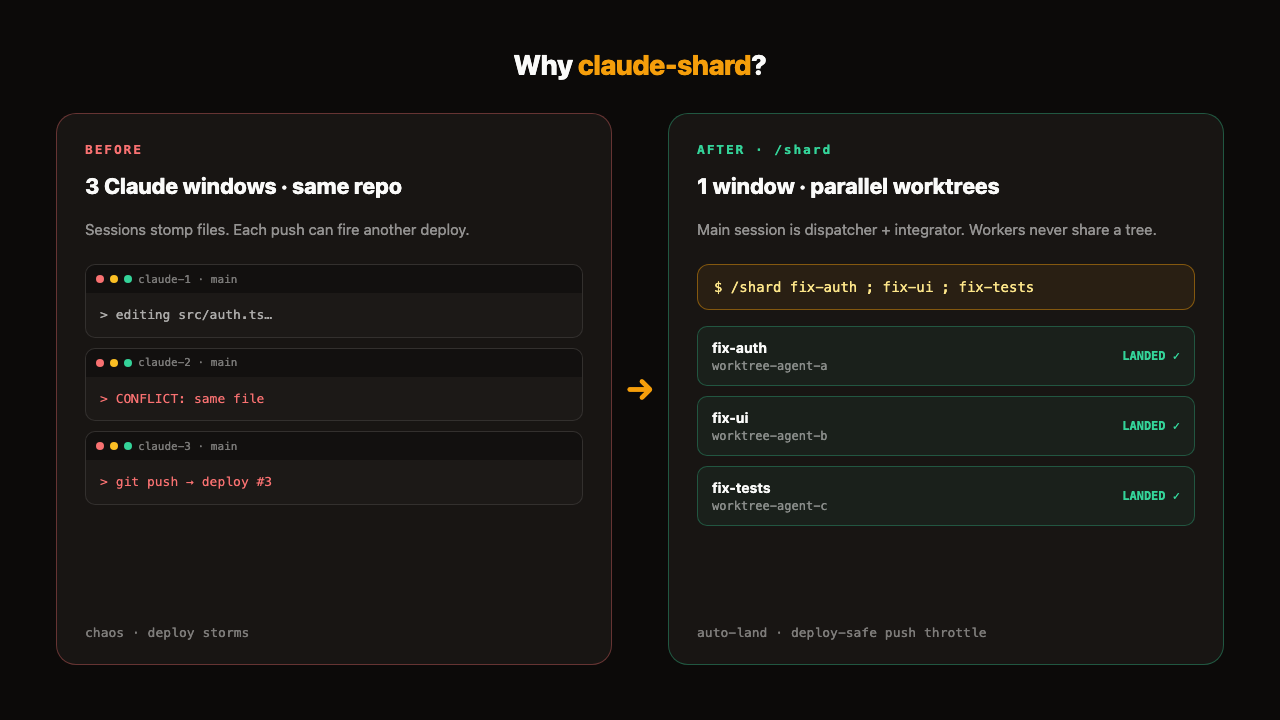This screenshot has height=720, width=1280.
Task: Click the 'chaos · deploy storms' footer
Action: tap(167, 633)
